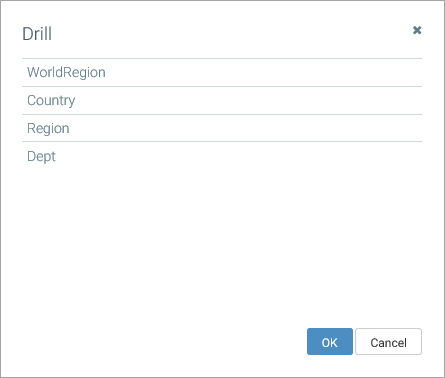
Task: Dismiss the dialog using Cancel
Action: click(388, 342)
